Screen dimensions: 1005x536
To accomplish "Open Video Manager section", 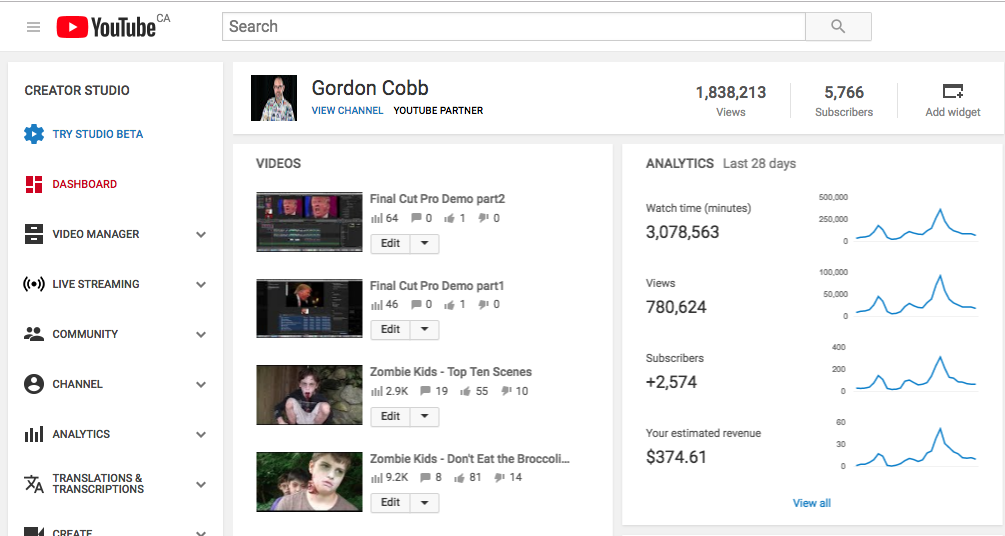I will click(96, 234).
